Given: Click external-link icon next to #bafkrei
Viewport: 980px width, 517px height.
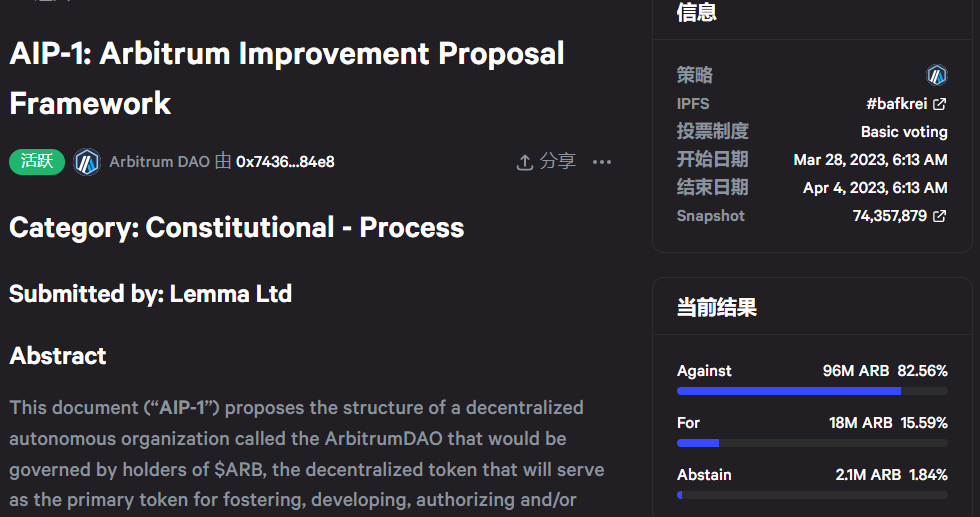Looking at the screenshot, I should pos(939,104).
